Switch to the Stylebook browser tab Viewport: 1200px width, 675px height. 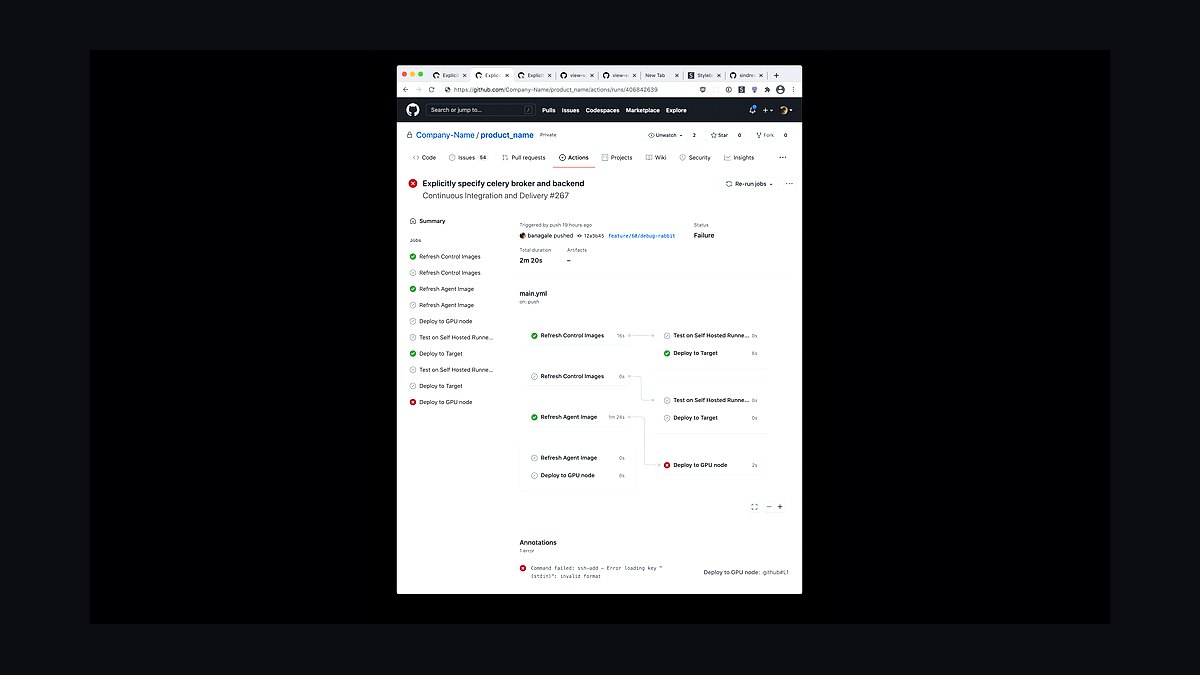tap(703, 75)
